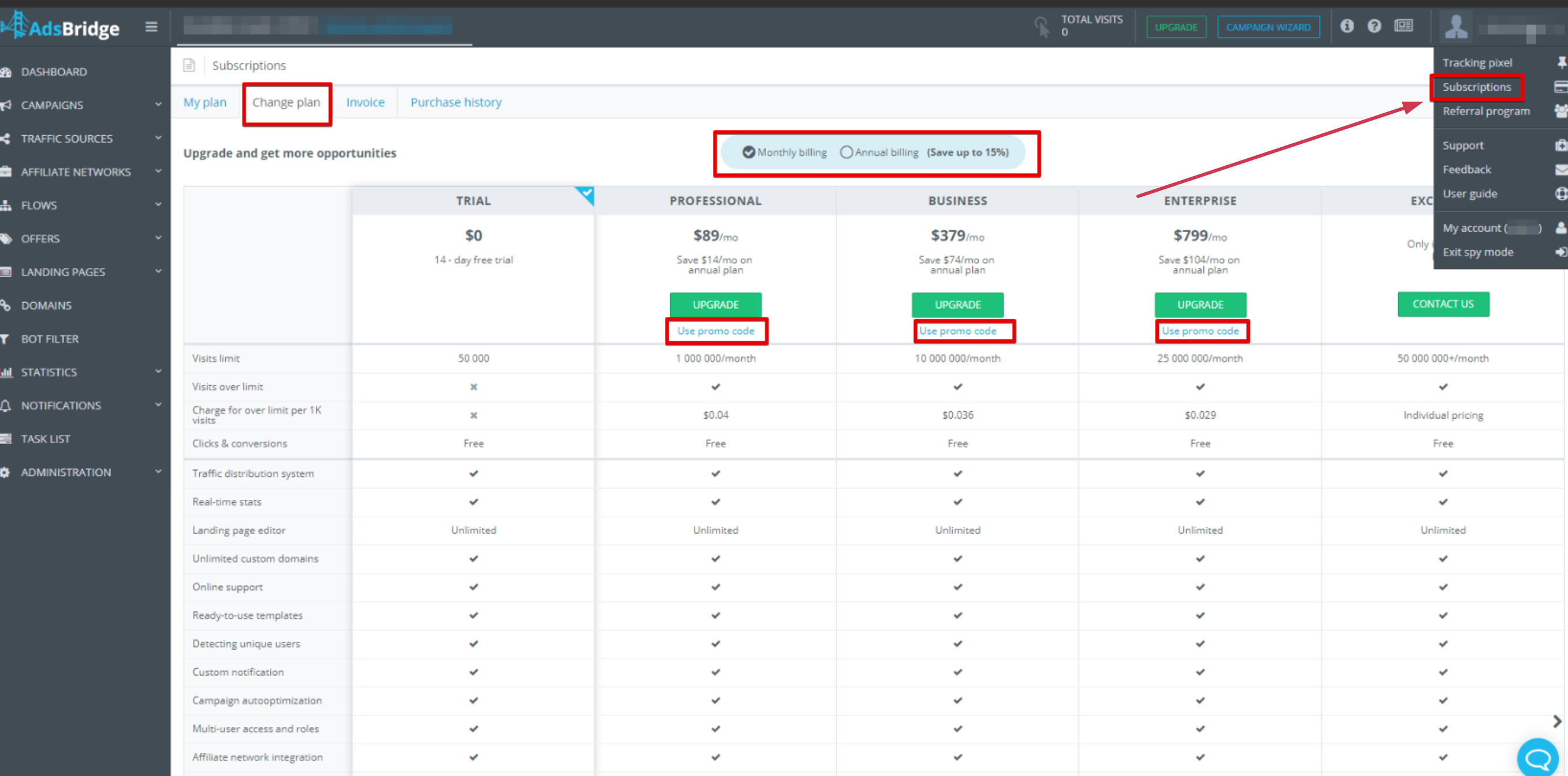Click the info icon in the top bar
1568x776 pixels.
[1346, 25]
